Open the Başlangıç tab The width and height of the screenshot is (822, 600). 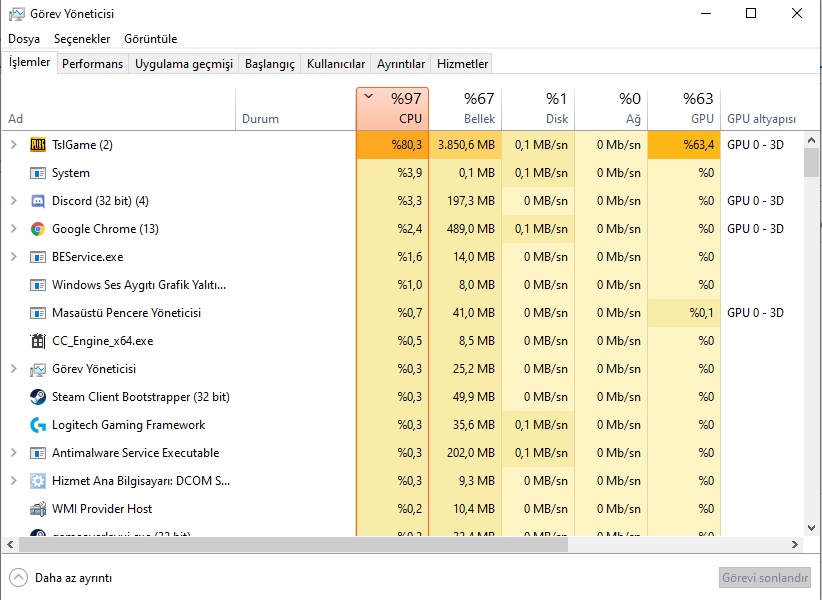[270, 64]
